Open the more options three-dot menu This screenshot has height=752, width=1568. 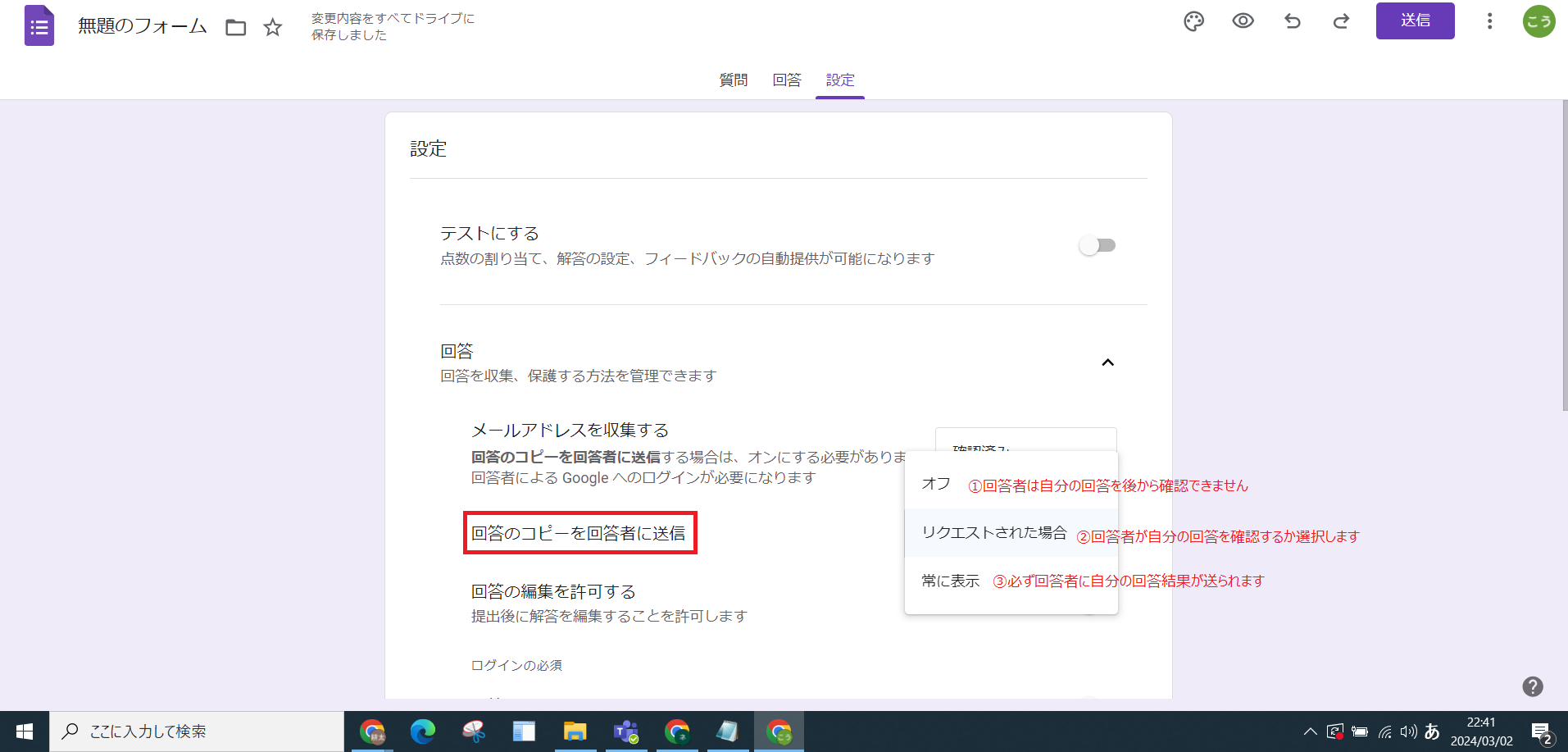1489,21
